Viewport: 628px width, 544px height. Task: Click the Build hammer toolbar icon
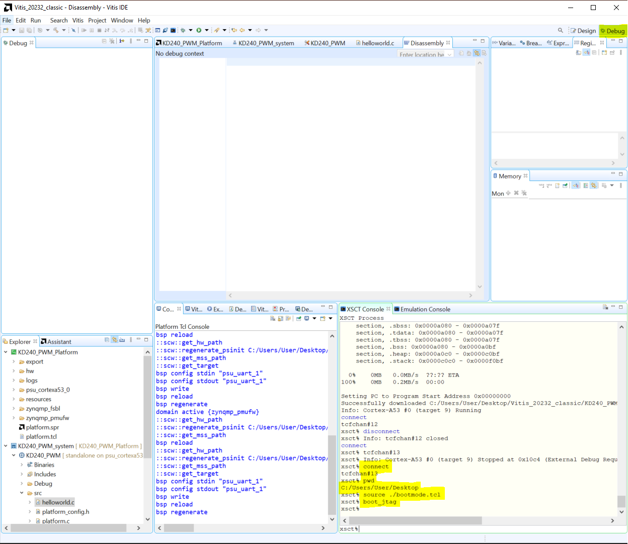(56, 30)
